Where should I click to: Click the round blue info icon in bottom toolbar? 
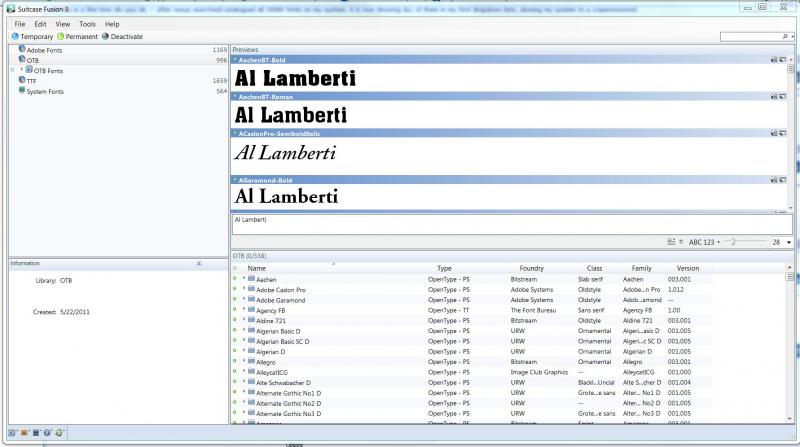tap(47, 433)
